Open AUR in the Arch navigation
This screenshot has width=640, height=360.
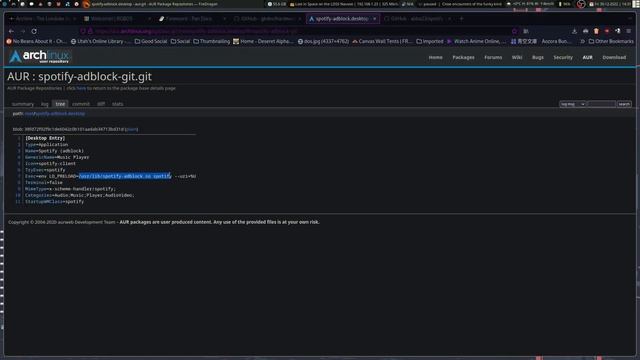coord(587,58)
